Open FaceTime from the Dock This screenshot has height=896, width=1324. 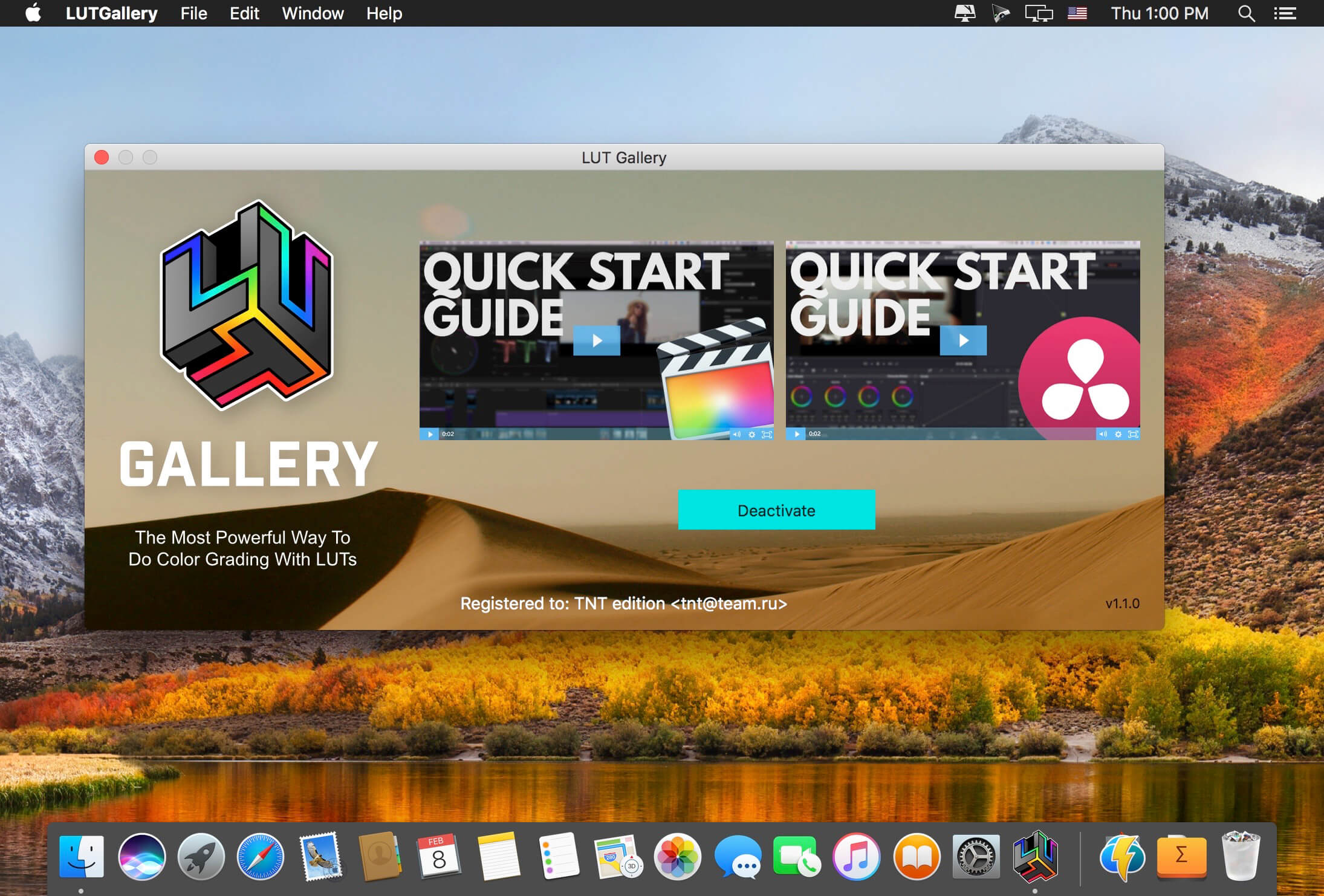(x=797, y=856)
